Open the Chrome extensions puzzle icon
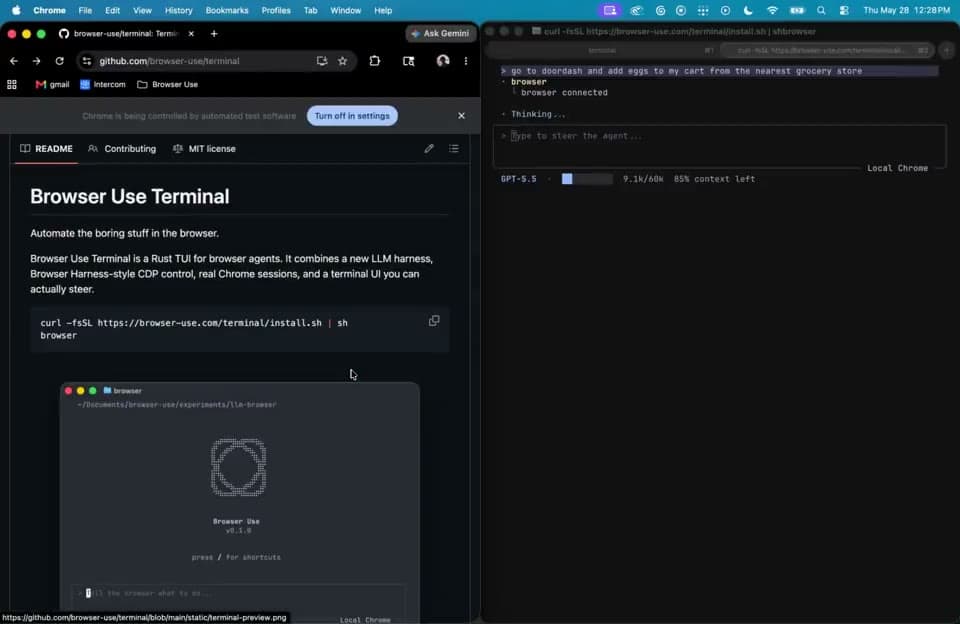The height and width of the screenshot is (624, 960). [375, 61]
